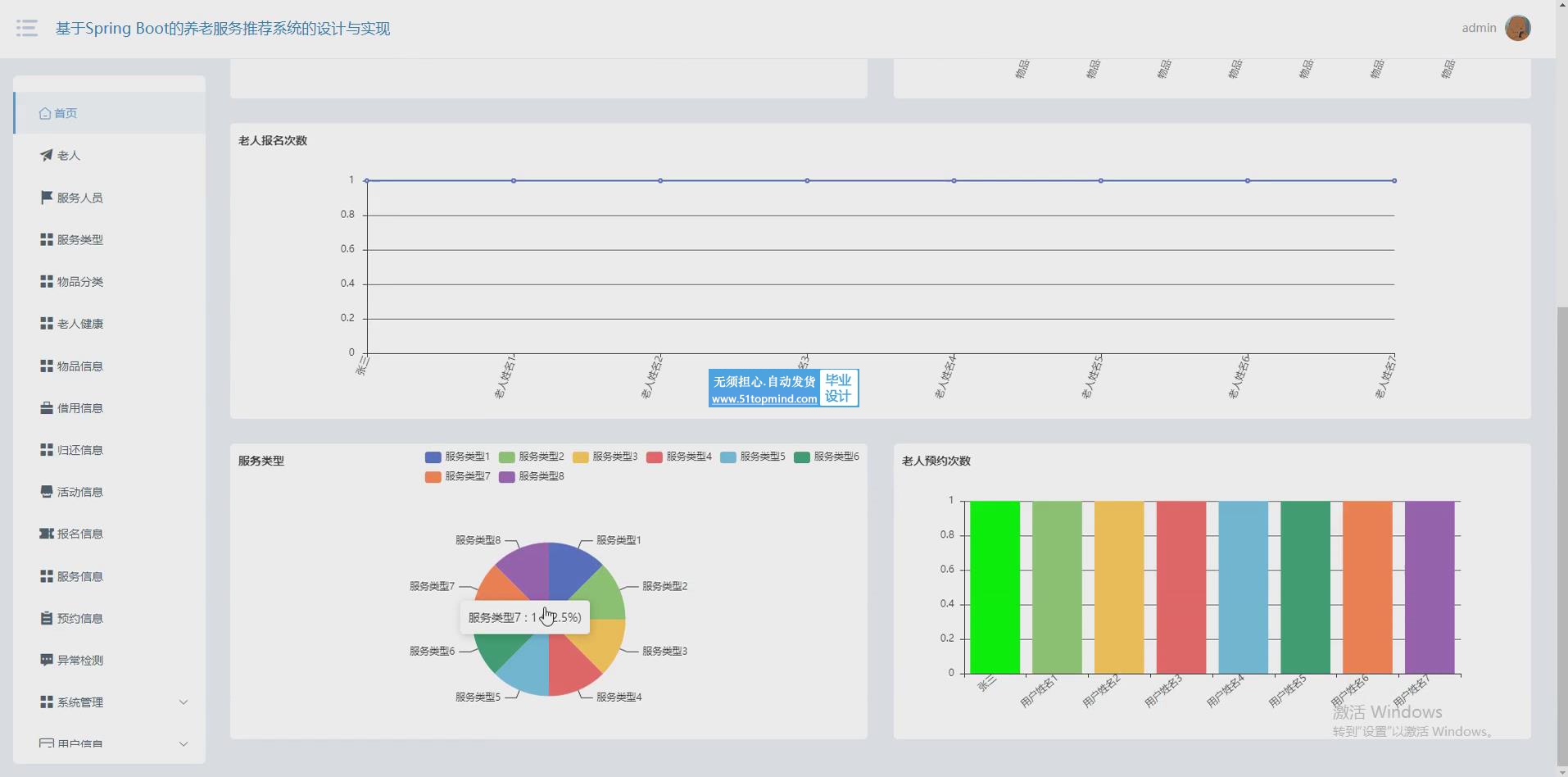Select 借用信息 in sidebar
Image resolution: width=1568 pixels, height=777 pixels.
[x=109, y=407]
